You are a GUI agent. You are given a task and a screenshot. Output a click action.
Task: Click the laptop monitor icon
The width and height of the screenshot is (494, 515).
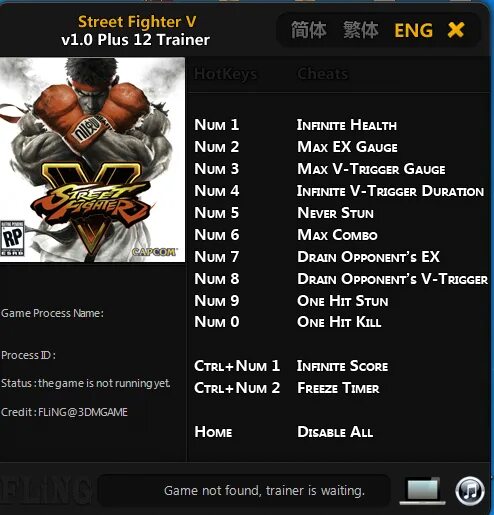tap(423, 491)
